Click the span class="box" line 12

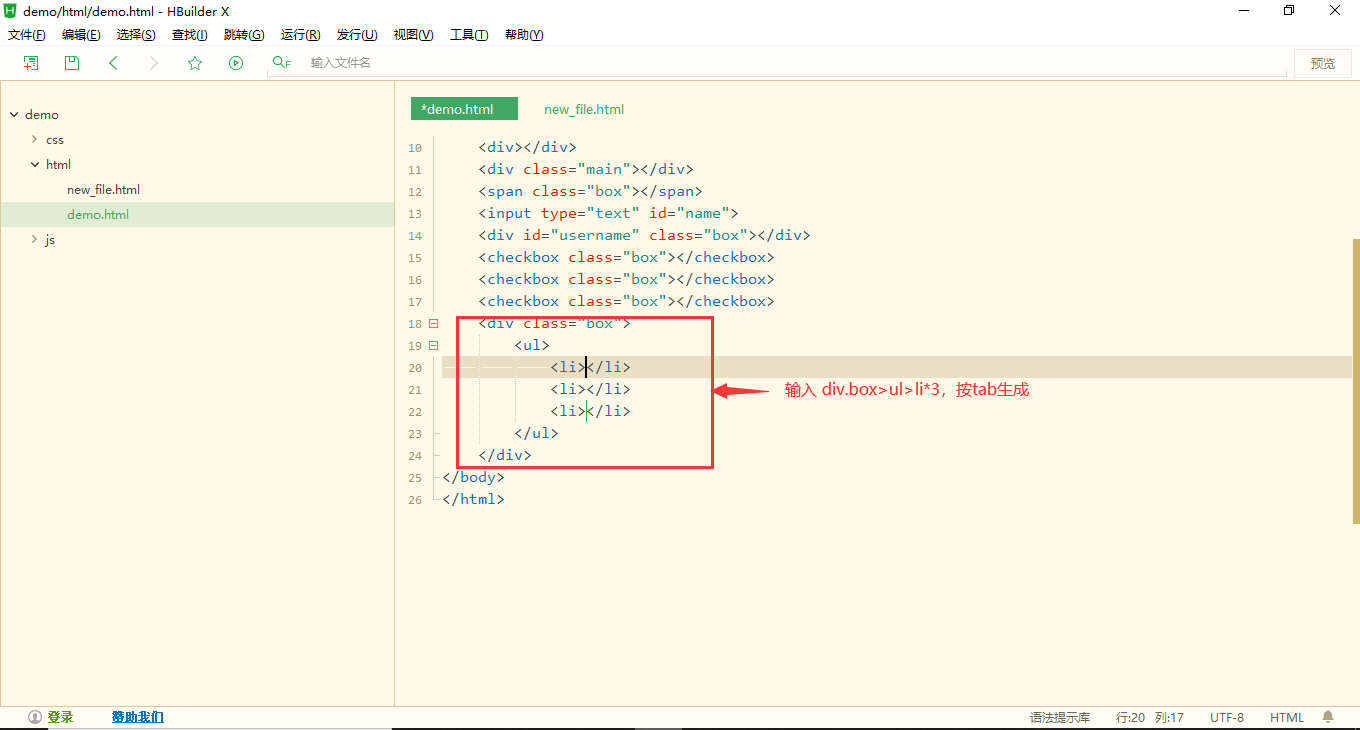pyautogui.click(x=590, y=191)
